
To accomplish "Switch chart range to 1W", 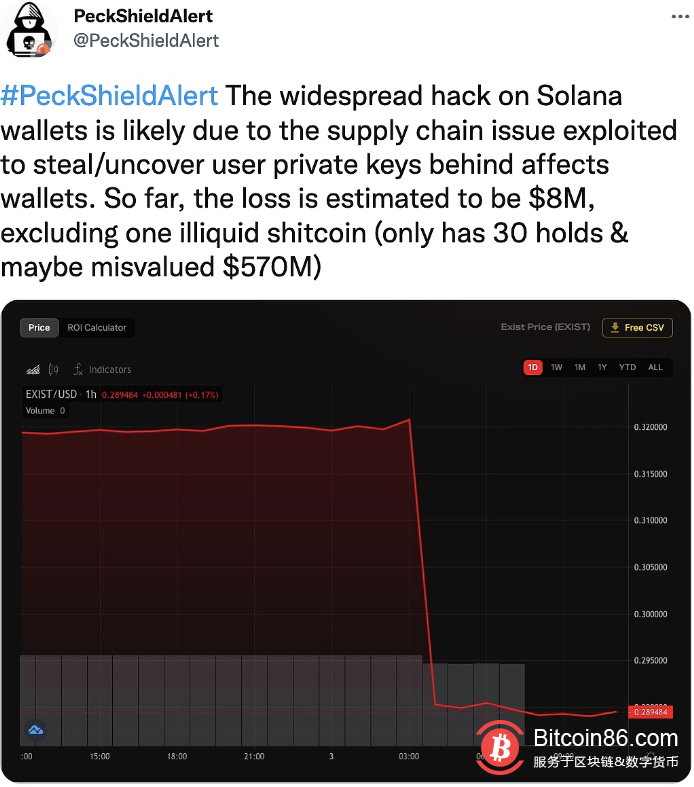I will (556, 367).
